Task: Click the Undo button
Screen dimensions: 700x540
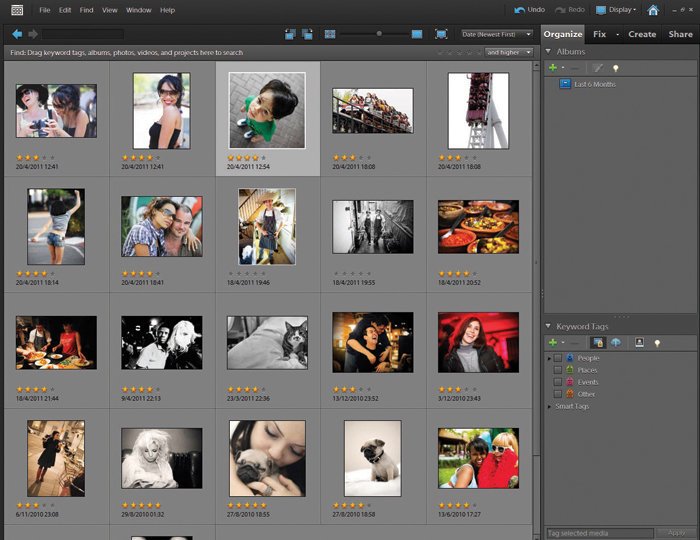Action: coord(529,10)
